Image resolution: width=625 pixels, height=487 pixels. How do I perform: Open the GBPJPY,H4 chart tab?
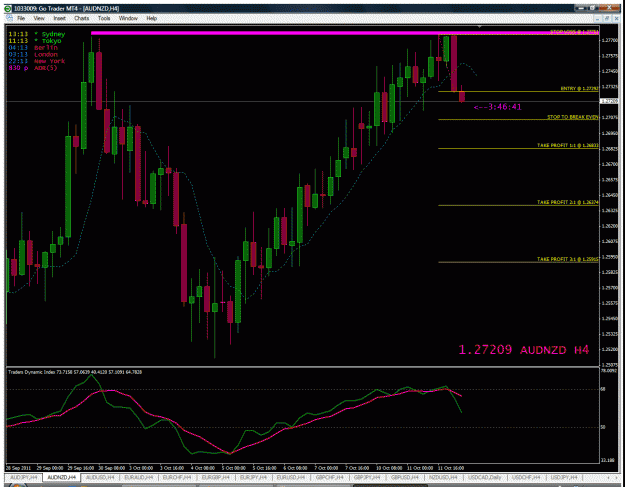click(368, 477)
